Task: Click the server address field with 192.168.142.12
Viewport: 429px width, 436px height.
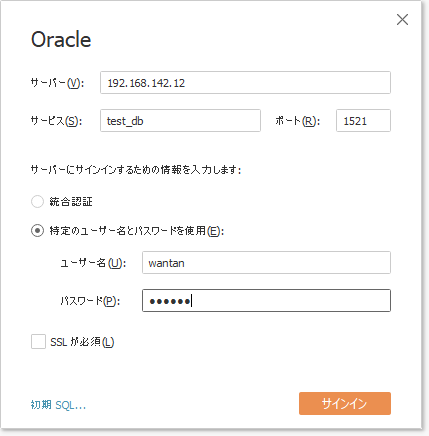Action: click(245, 82)
